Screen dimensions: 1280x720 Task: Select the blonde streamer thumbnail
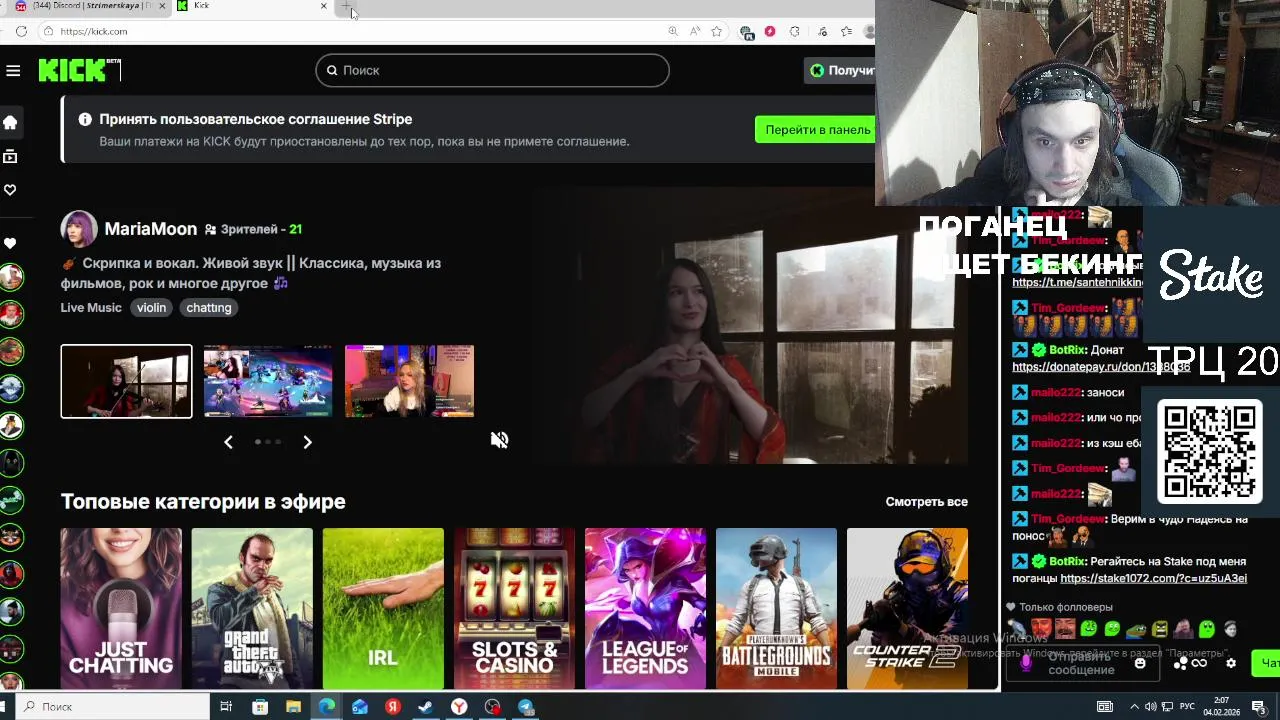409,381
